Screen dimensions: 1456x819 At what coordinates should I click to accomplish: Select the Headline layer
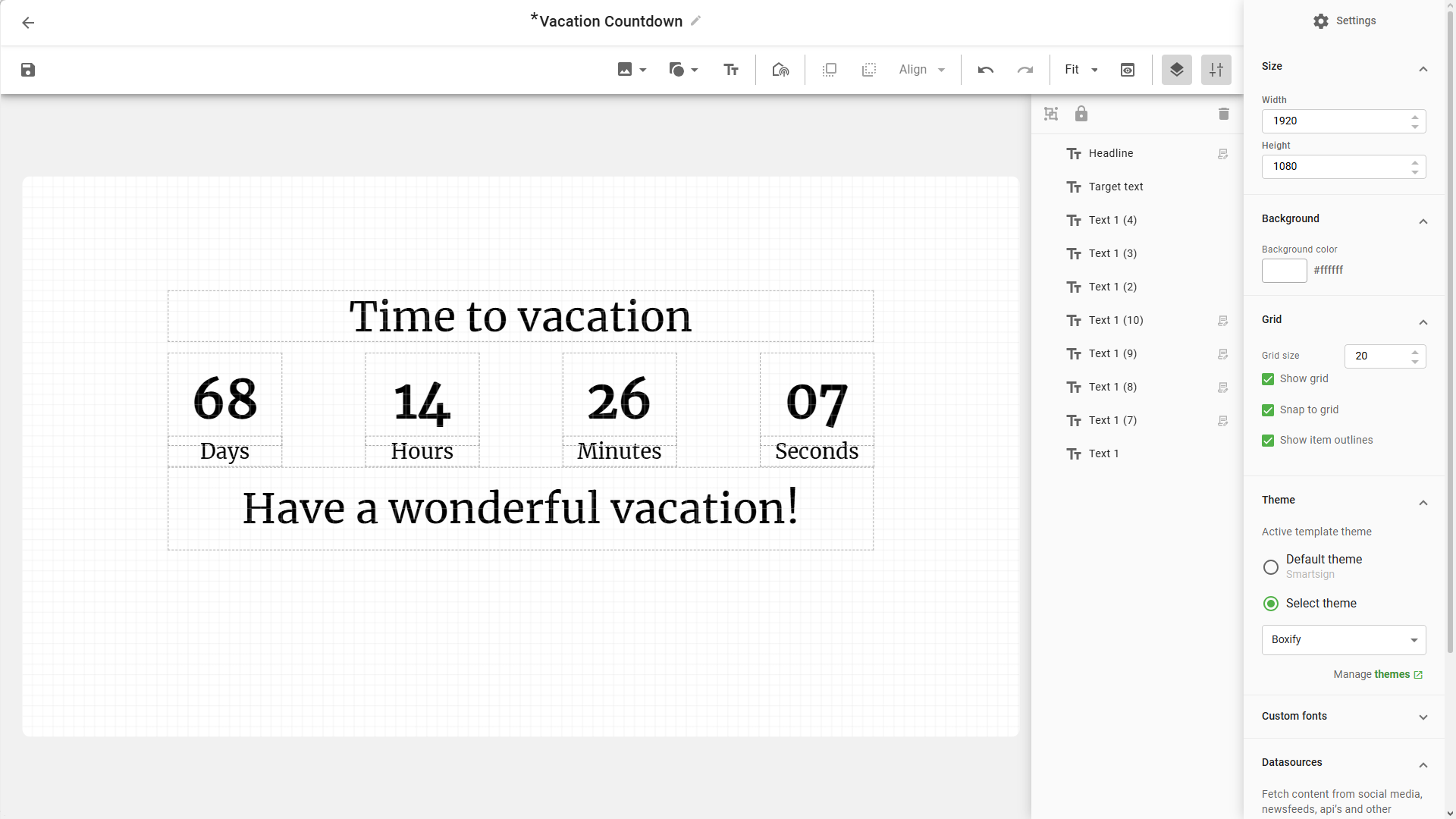1110,153
